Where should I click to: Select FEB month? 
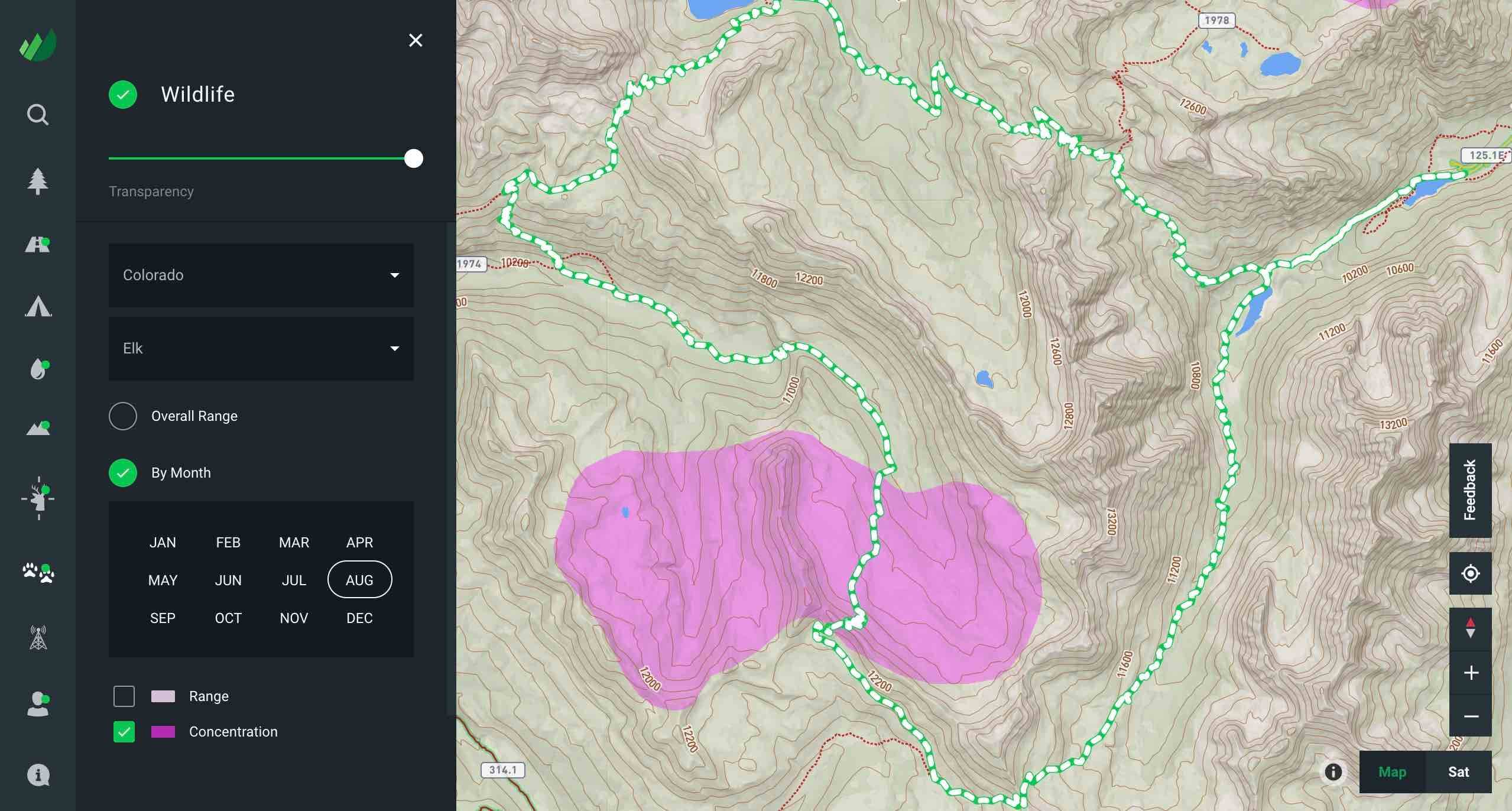pyautogui.click(x=228, y=543)
